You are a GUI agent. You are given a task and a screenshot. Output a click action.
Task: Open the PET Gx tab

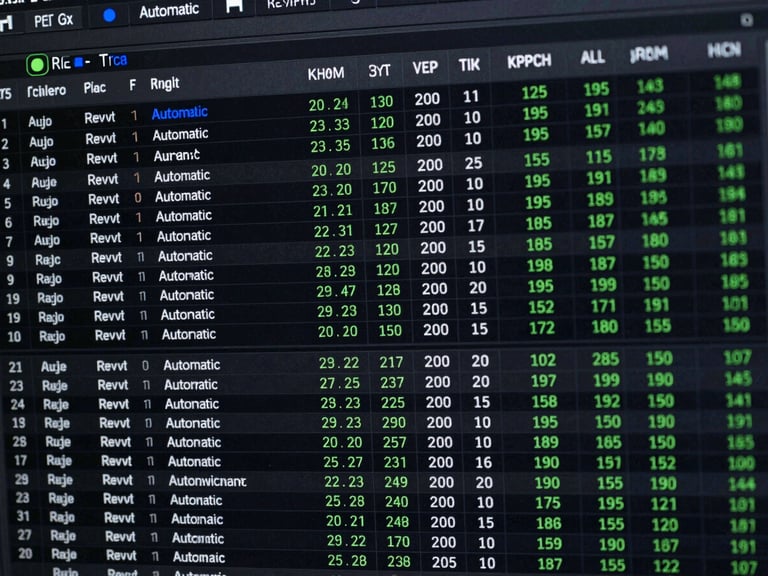pos(53,21)
